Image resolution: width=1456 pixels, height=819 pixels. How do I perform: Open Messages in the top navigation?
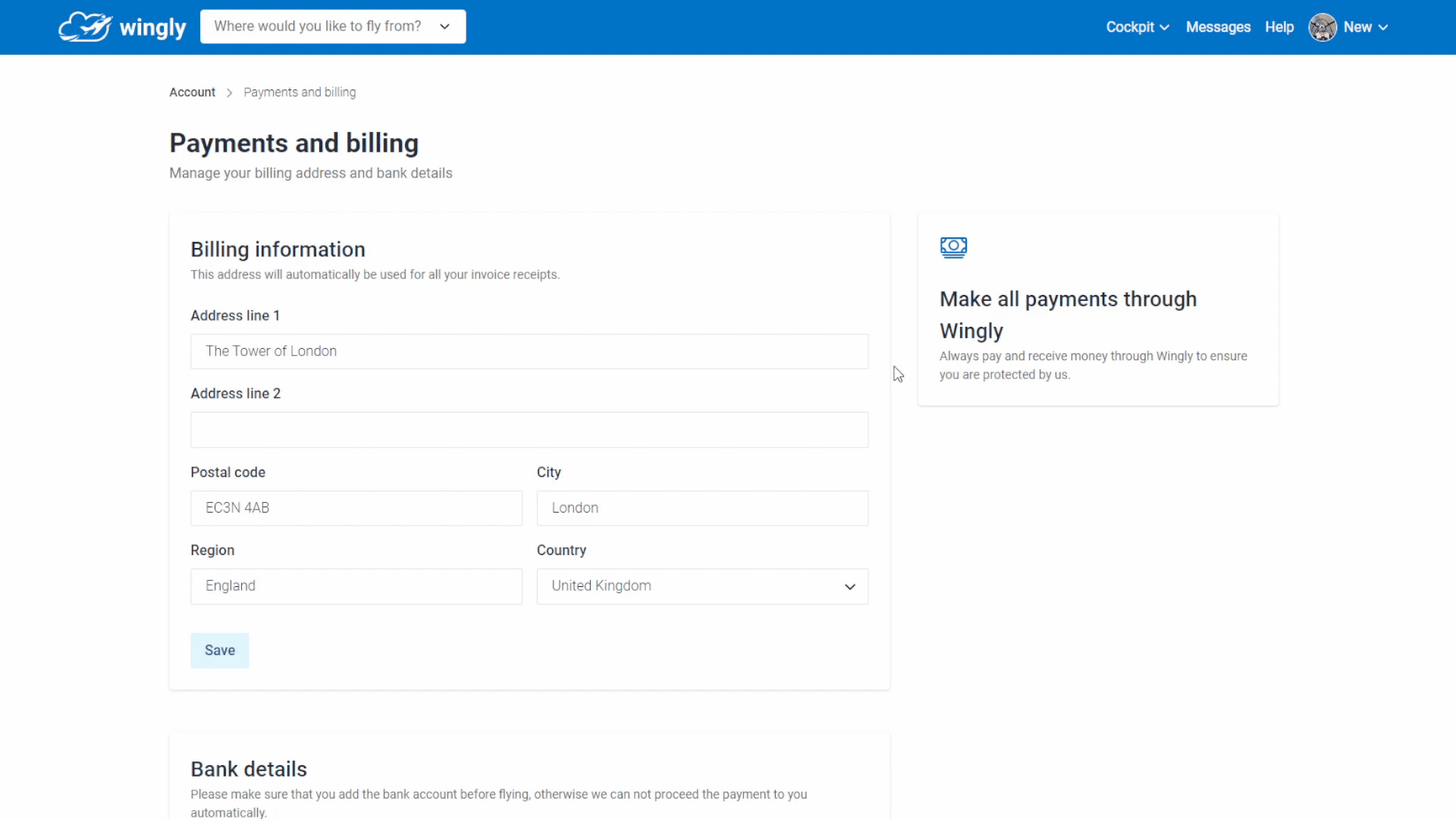1218,27
